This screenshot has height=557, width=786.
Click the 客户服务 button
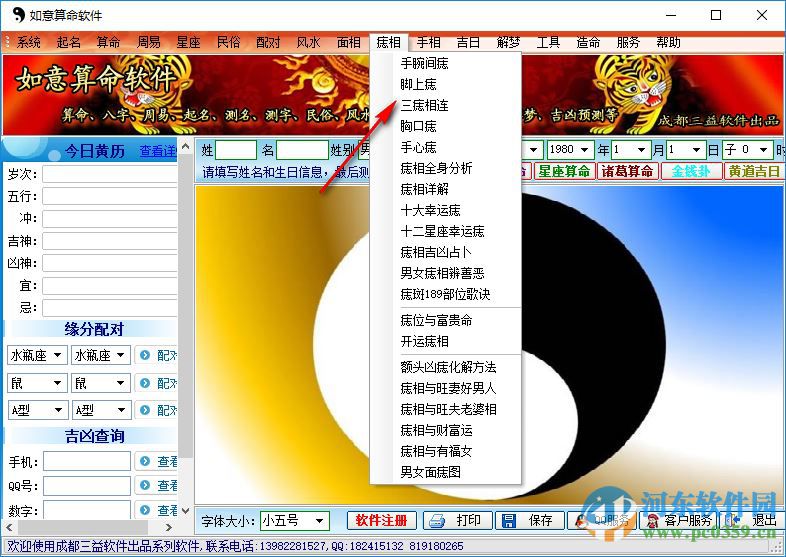click(679, 520)
